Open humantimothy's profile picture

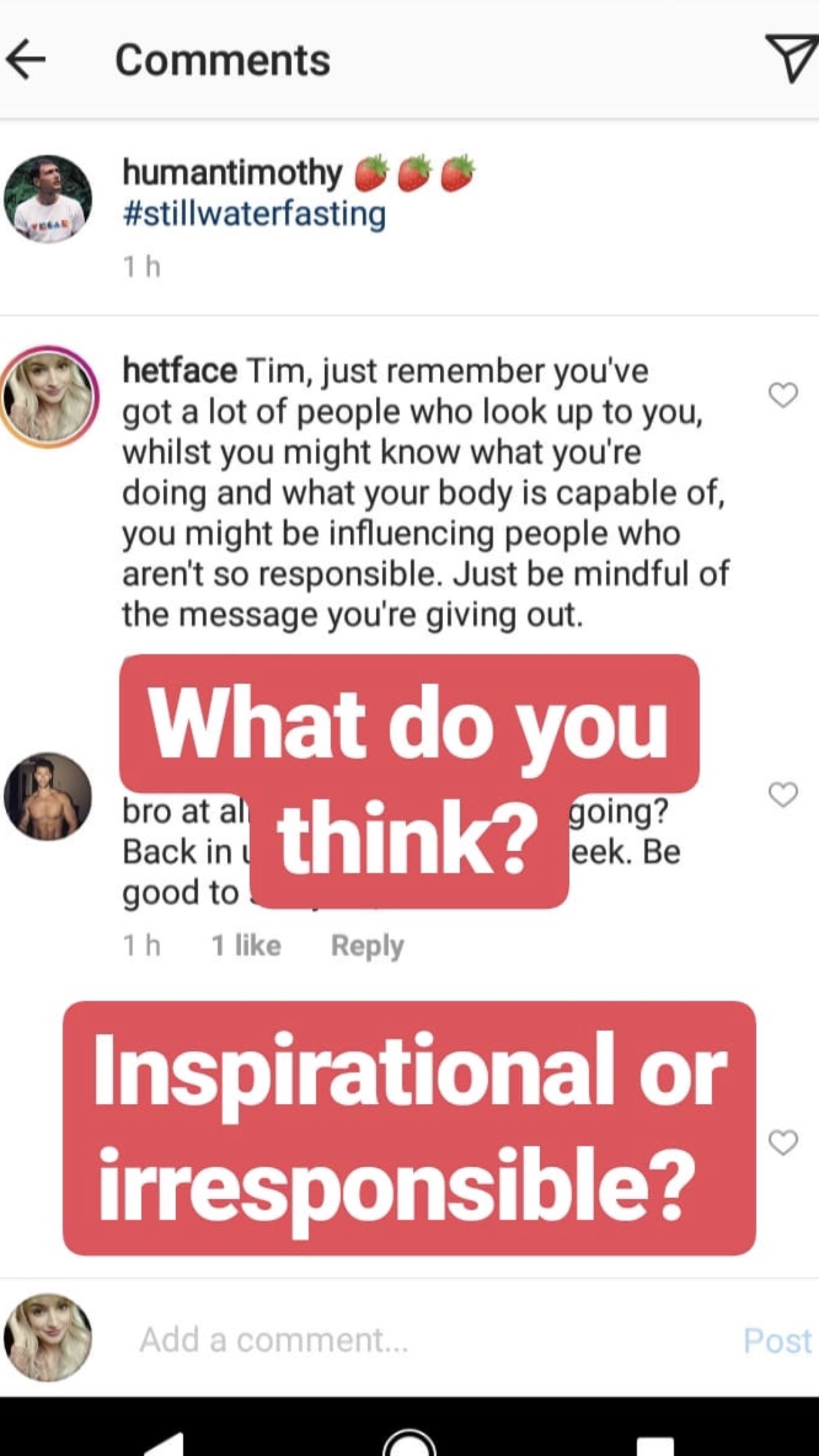[47, 198]
